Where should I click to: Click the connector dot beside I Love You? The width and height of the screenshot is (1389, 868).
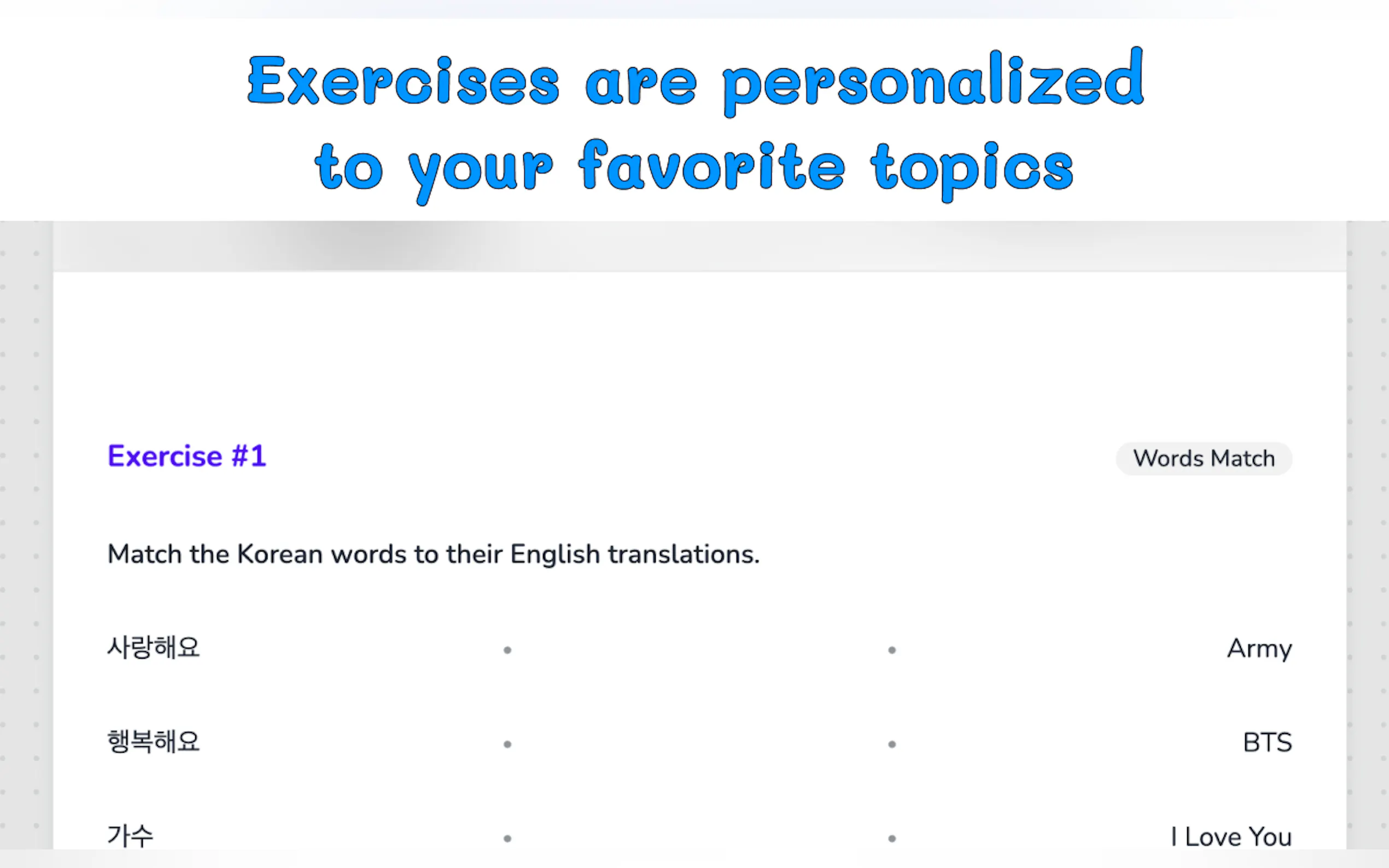click(892, 838)
